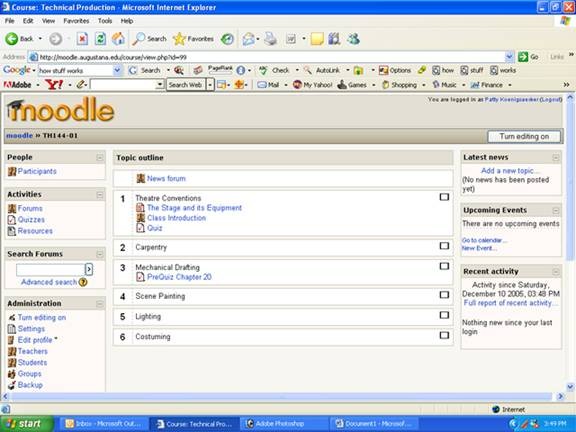
Task: Show only topic 6 Costuming box
Action: click(444, 335)
